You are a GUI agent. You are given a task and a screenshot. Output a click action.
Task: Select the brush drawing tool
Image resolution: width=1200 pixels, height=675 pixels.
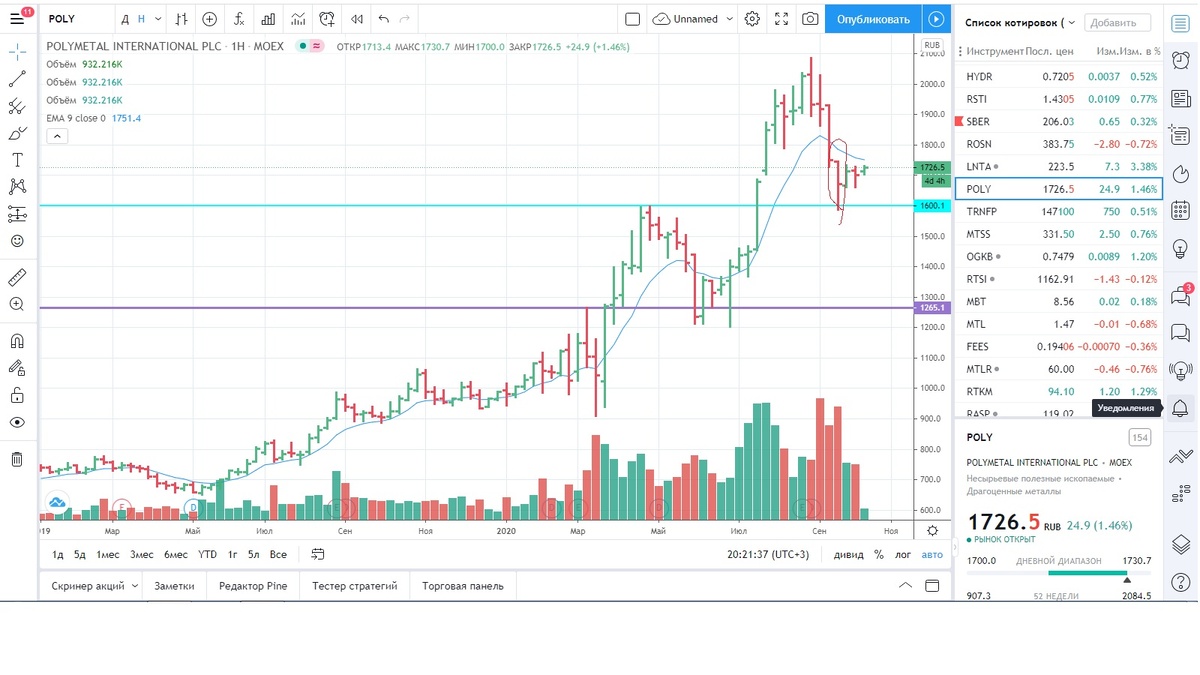(x=17, y=133)
